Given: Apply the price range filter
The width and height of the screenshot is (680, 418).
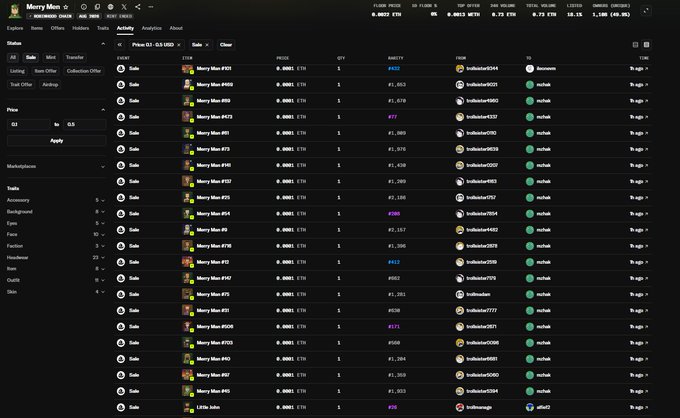Looking at the screenshot, I should pos(56,140).
